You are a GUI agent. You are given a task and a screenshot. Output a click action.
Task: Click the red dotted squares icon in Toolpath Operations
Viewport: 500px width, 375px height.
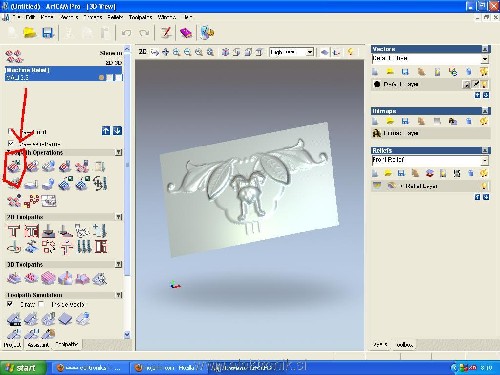pyautogui.click(x=32, y=201)
